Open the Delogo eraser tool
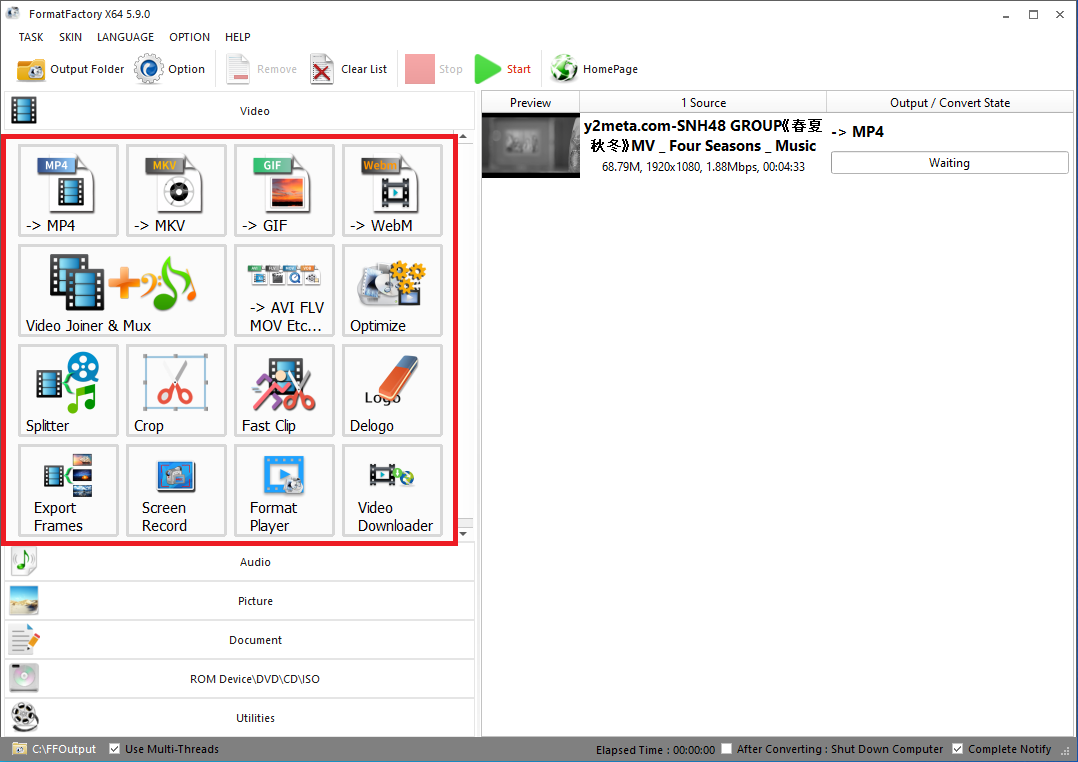Image resolution: width=1078 pixels, height=762 pixels. click(392, 390)
